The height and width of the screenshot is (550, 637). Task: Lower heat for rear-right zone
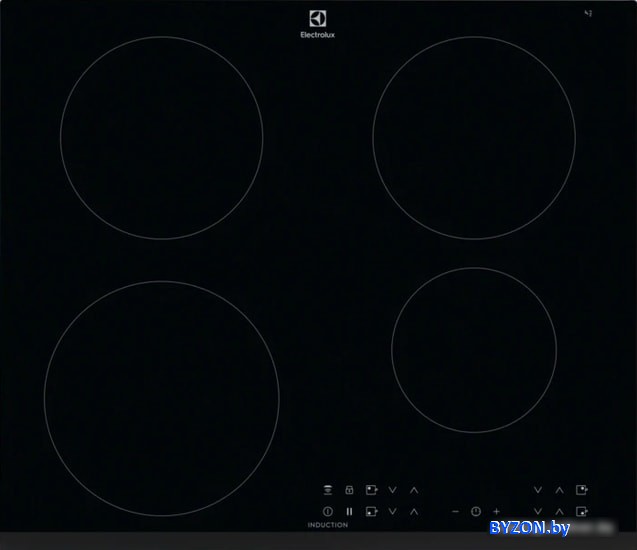click(538, 490)
